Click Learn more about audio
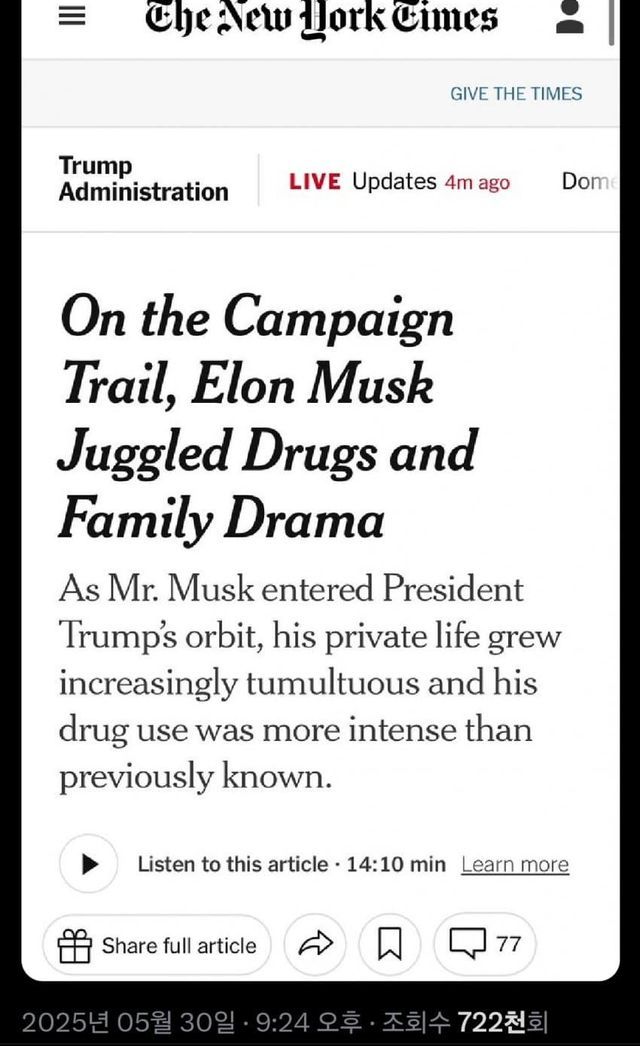640x1046 pixels. 515,864
